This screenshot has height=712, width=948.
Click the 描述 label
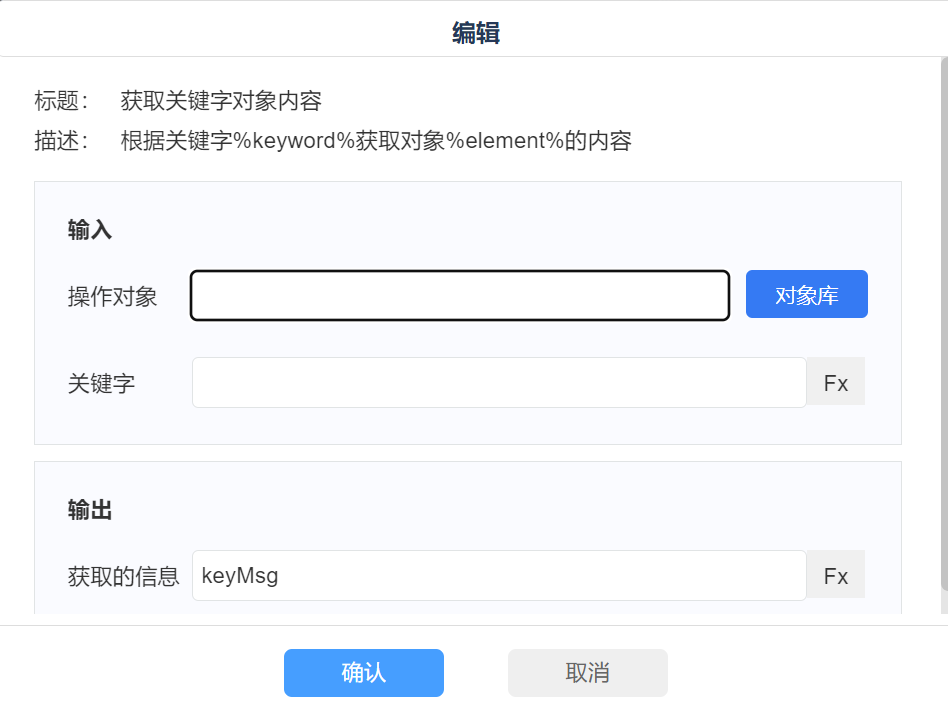(x=61, y=141)
